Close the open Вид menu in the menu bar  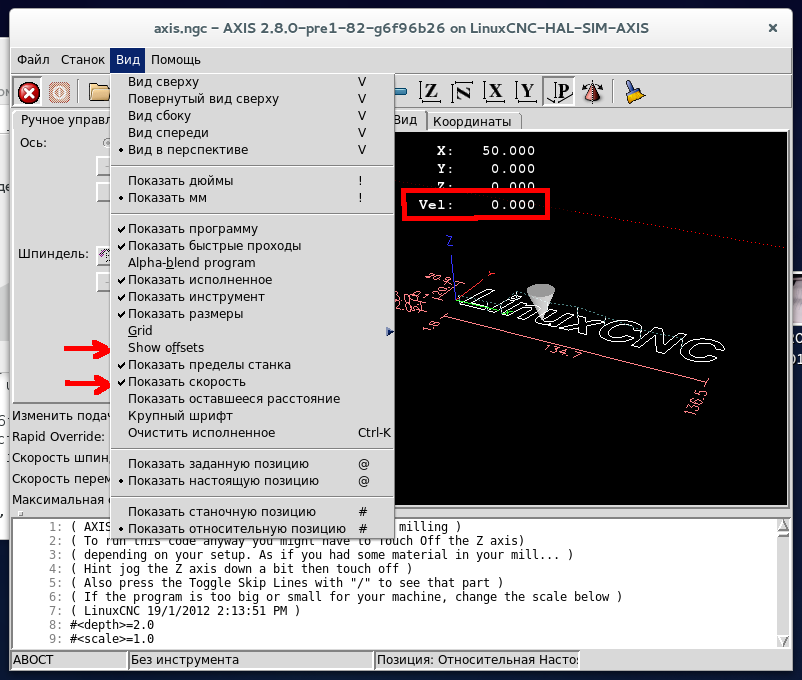(127, 60)
